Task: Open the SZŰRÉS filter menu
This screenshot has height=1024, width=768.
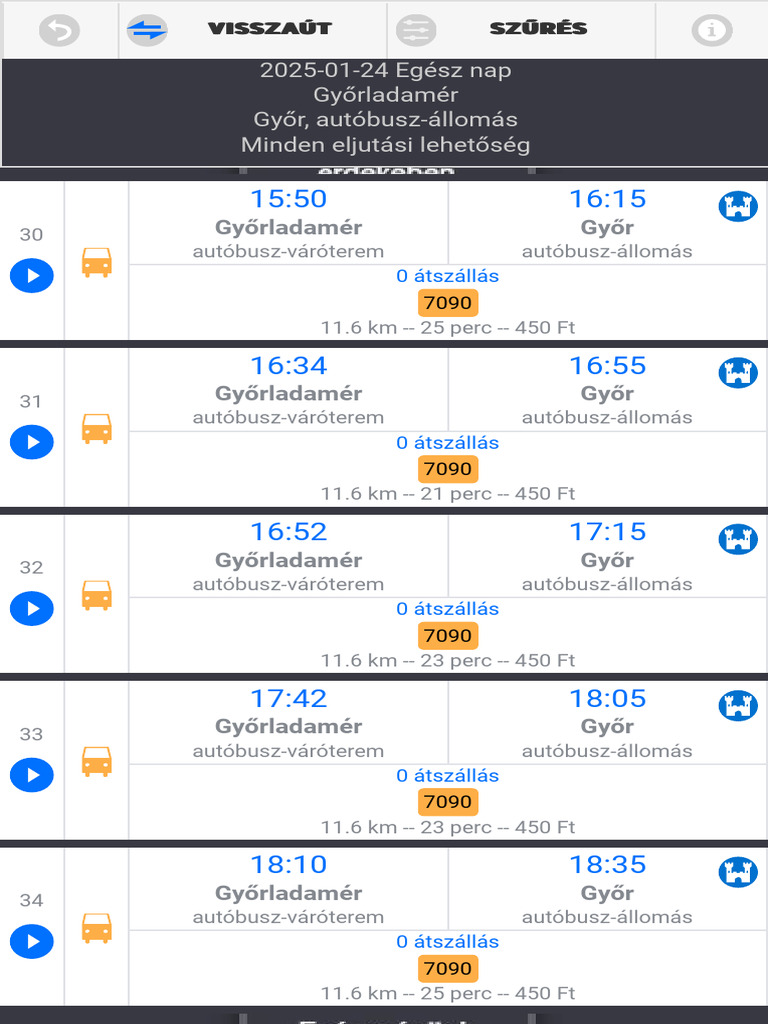Action: click(x=538, y=29)
